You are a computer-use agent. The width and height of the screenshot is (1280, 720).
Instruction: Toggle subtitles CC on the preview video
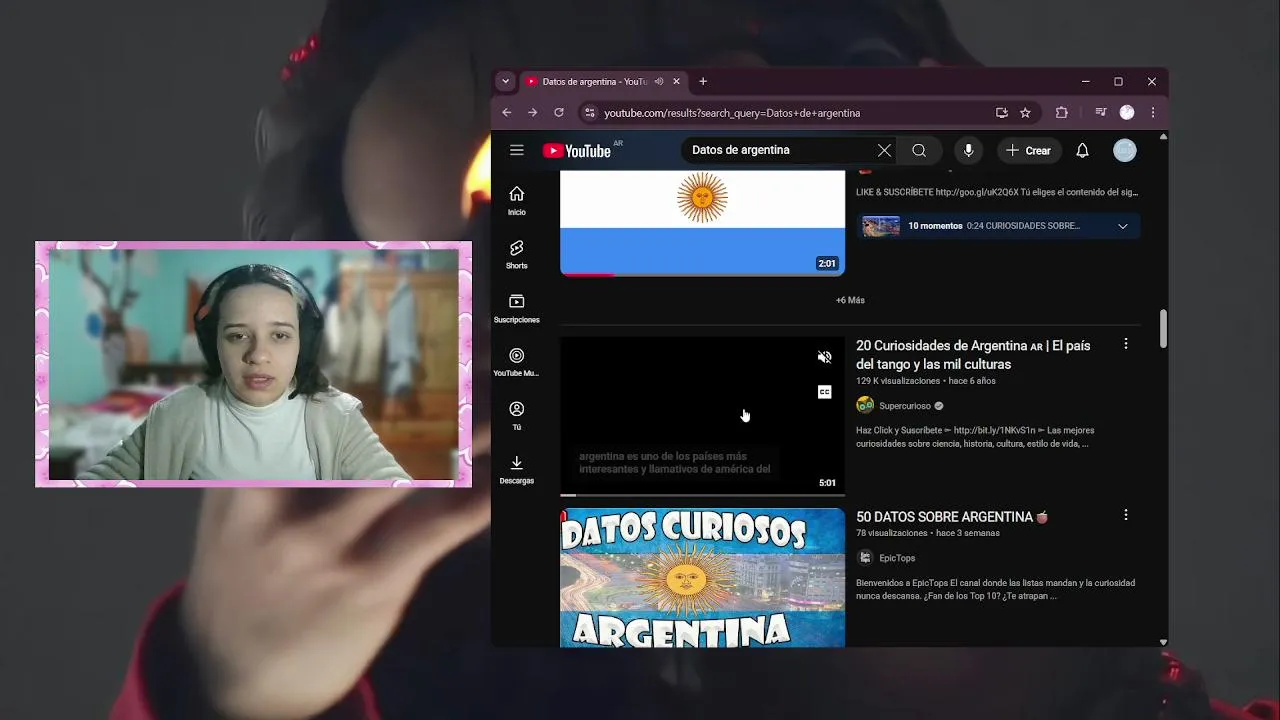(825, 392)
